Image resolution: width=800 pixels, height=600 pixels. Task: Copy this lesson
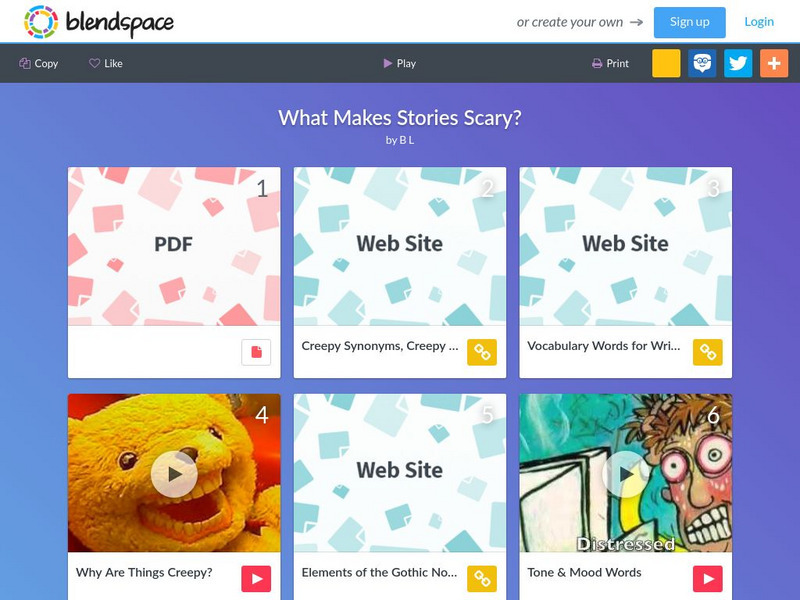39,63
